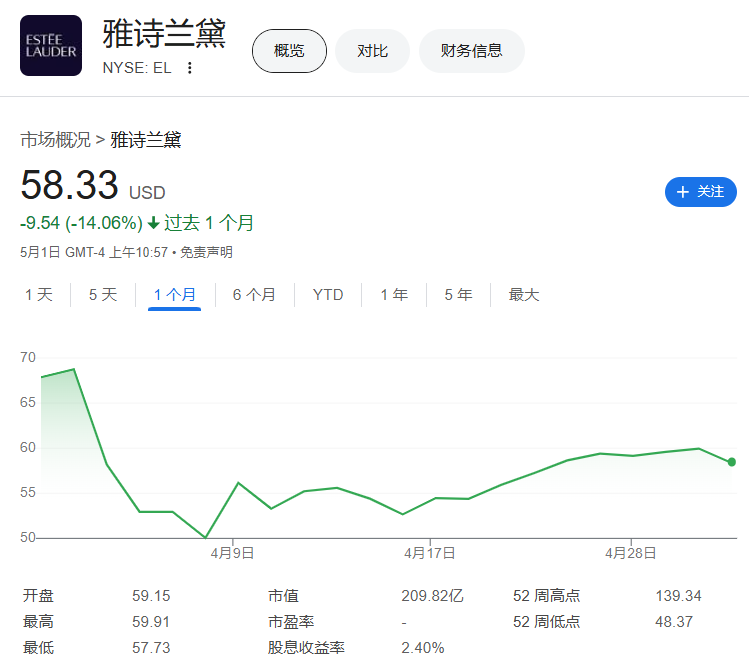Click the 50 y-axis label
This screenshot has height=670, width=749.
tap(28, 538)
